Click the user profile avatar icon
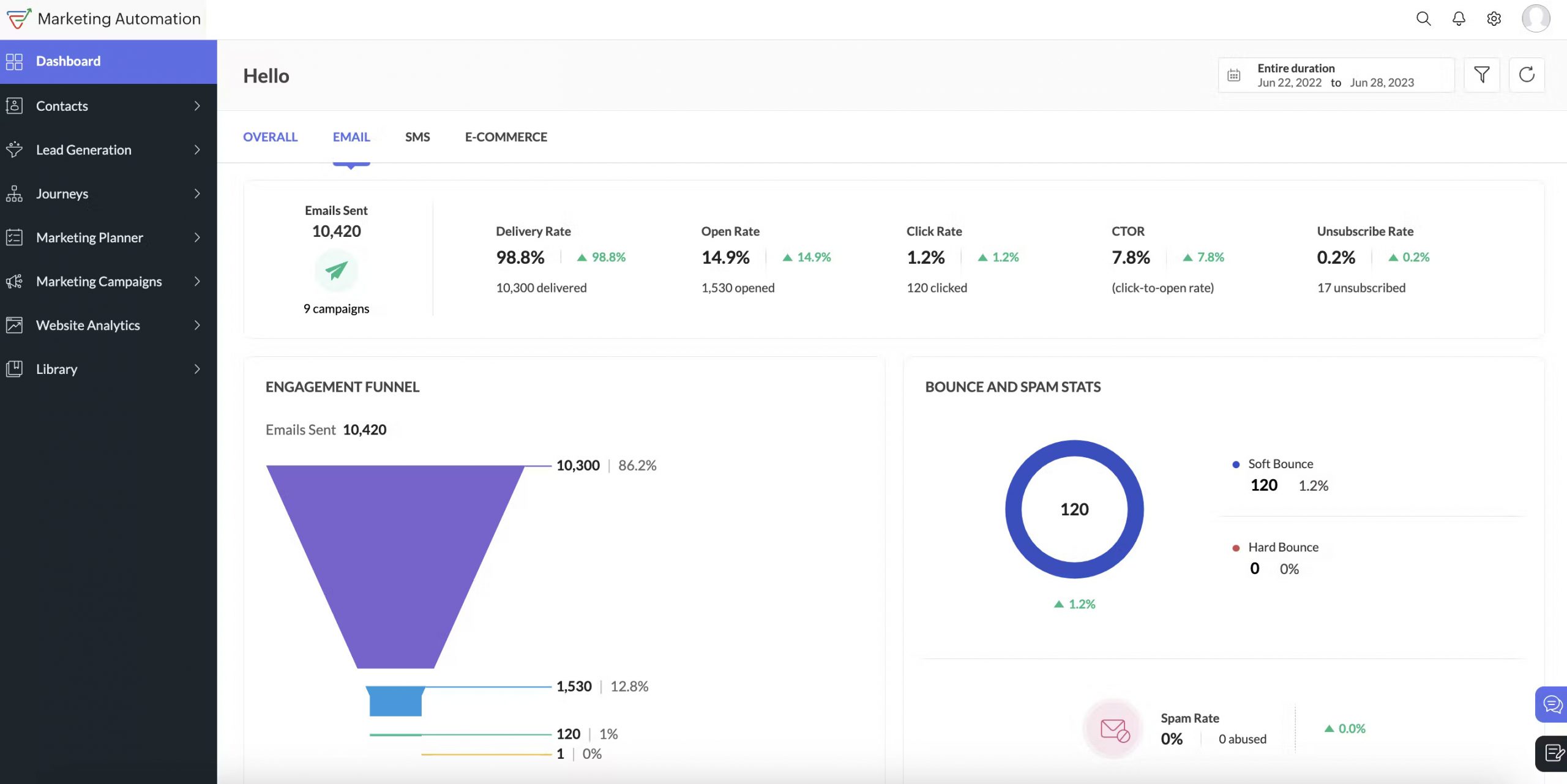 (x=1536, y=18)
